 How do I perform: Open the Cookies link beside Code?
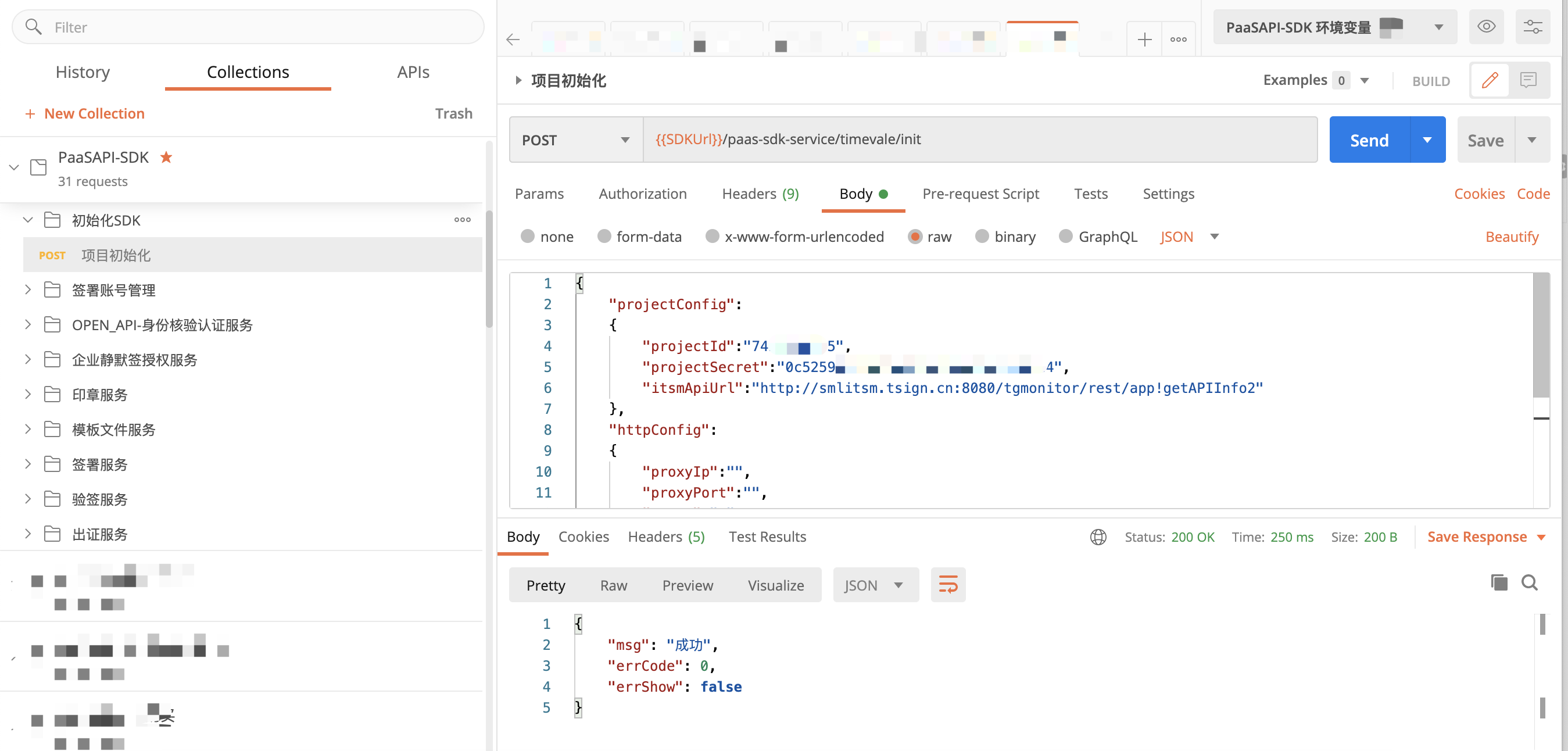point(1479,194)
